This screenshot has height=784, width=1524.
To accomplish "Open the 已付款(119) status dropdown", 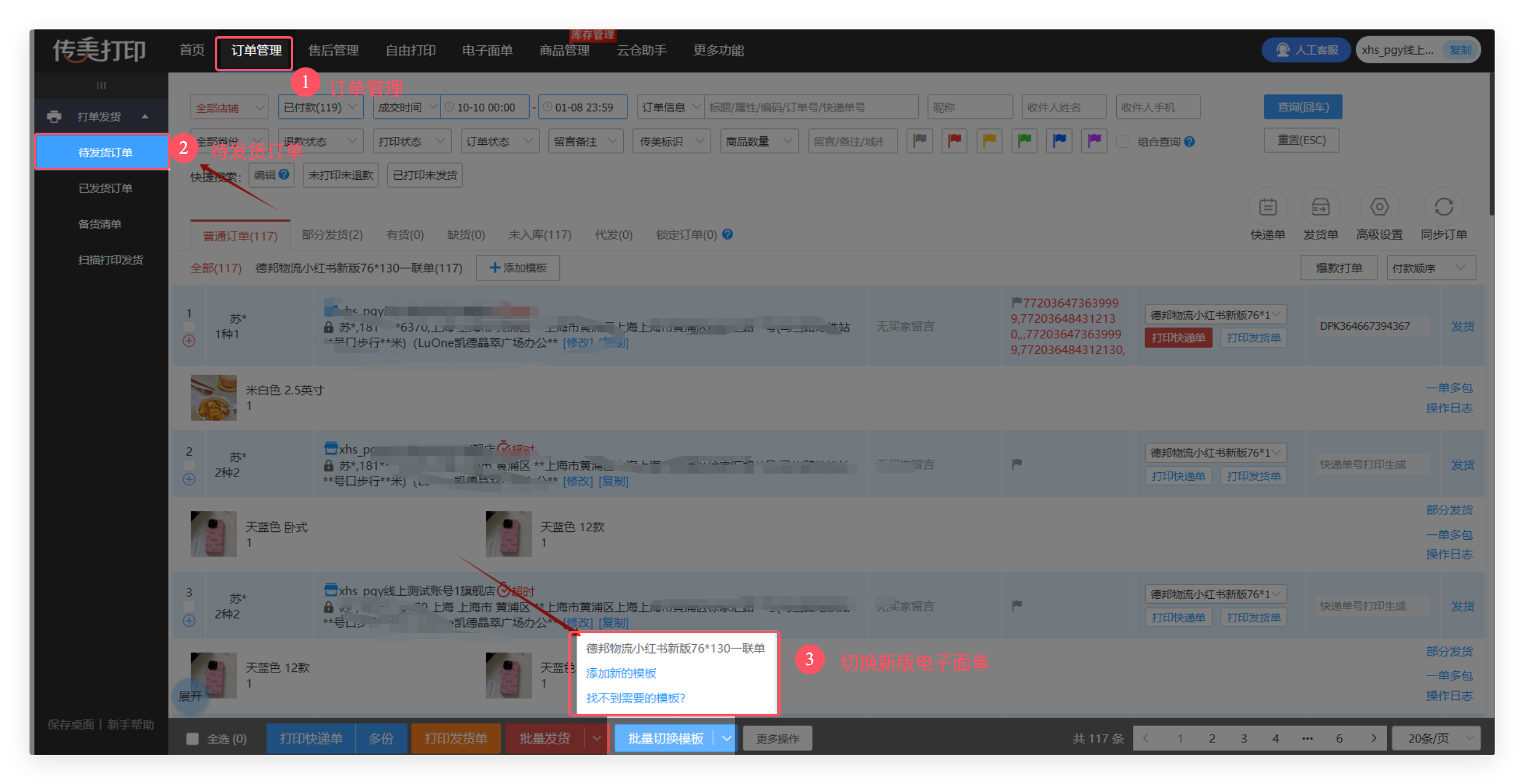I will (x=320, y=107).
